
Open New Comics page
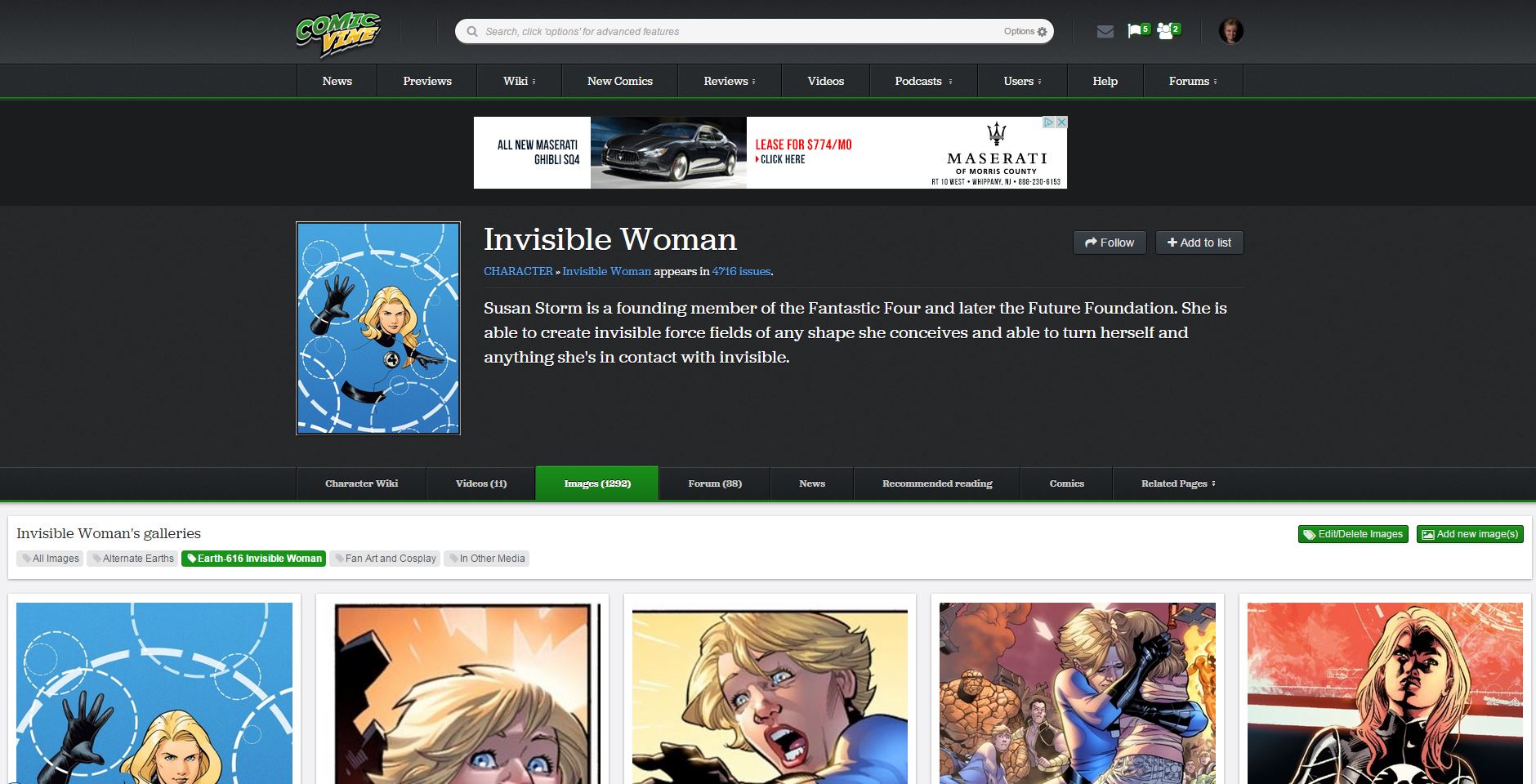coord(619,81)
